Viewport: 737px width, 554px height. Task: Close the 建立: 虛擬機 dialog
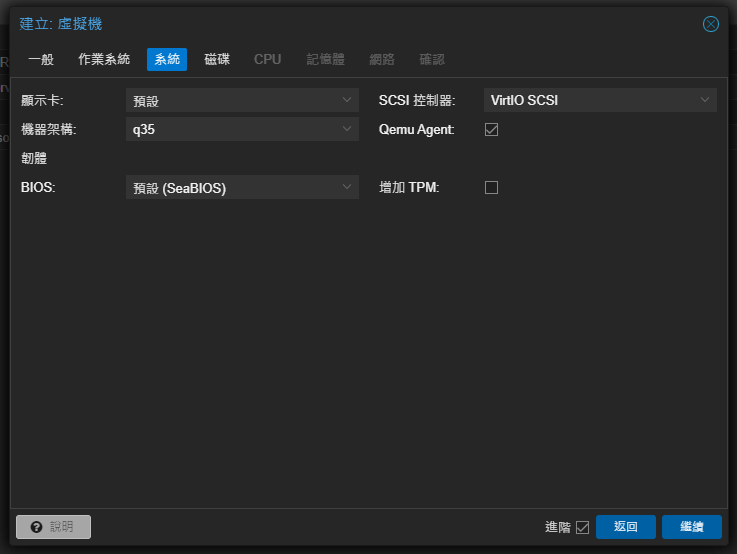[x=711, y=24]
